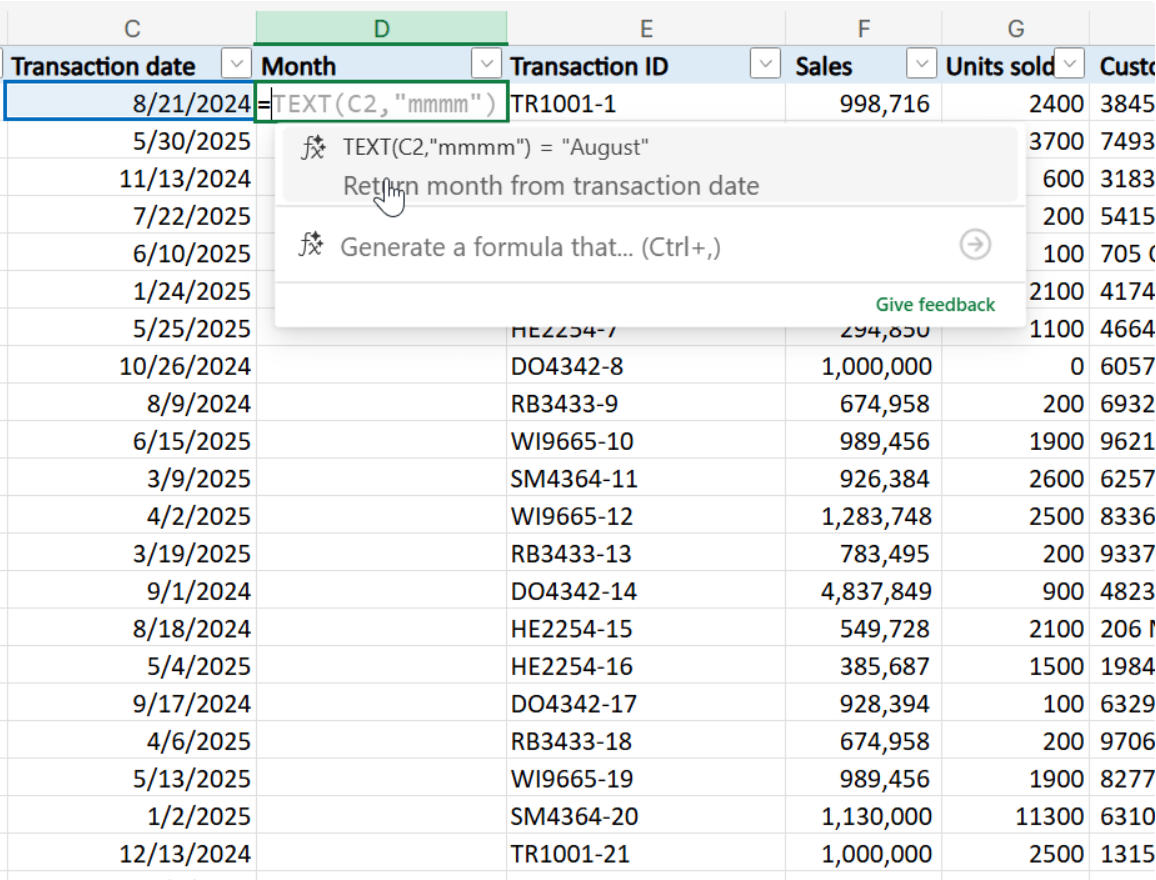The width and height of the screenshot is (1156, 880).
Task: Select column C header
Action: (132, 28)
